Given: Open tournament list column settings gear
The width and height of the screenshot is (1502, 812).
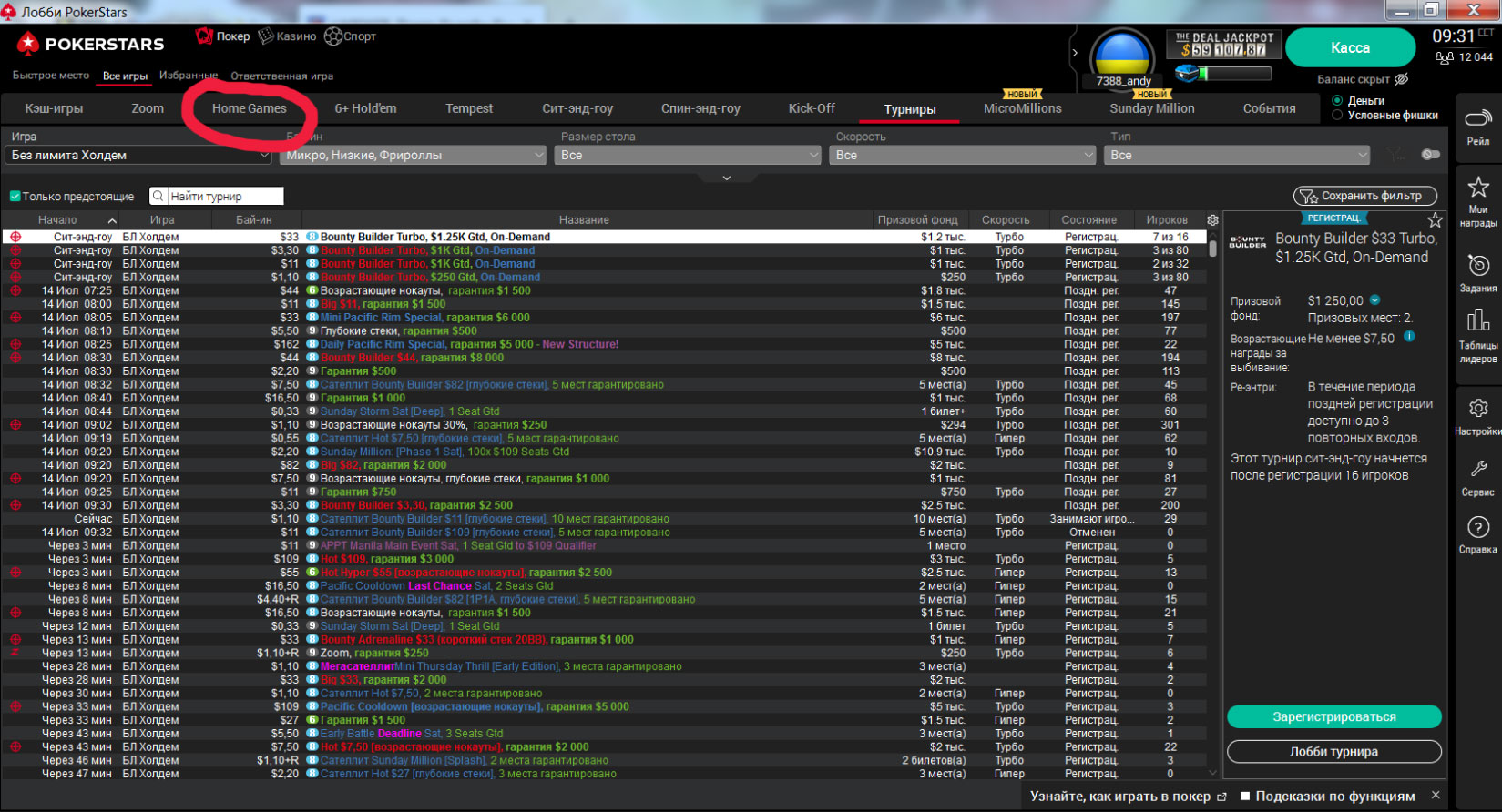Looking at the screenshot, I should coord(1212,220).
